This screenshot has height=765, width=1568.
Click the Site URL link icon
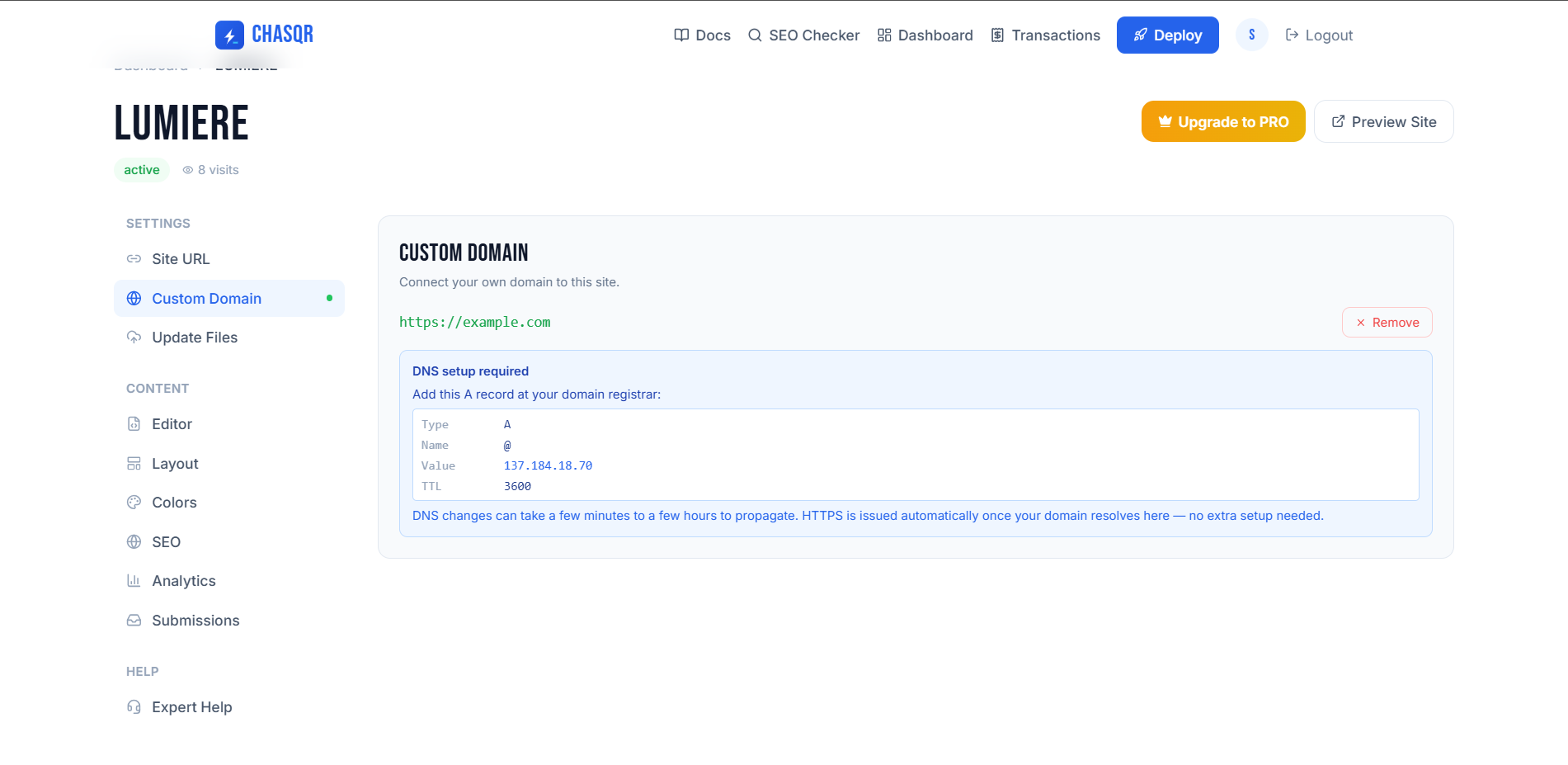pyautogui.click(x=134, y=259)
